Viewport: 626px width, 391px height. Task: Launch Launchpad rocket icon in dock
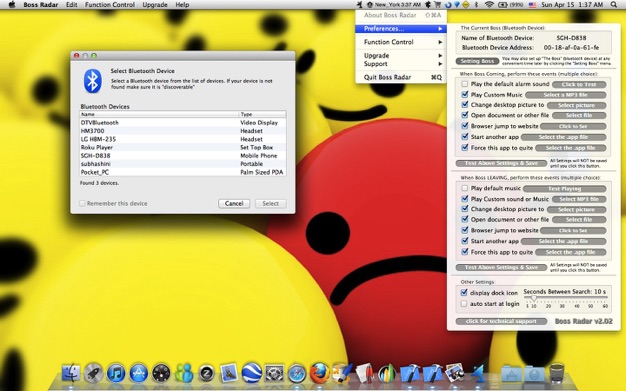coord(93,374)
